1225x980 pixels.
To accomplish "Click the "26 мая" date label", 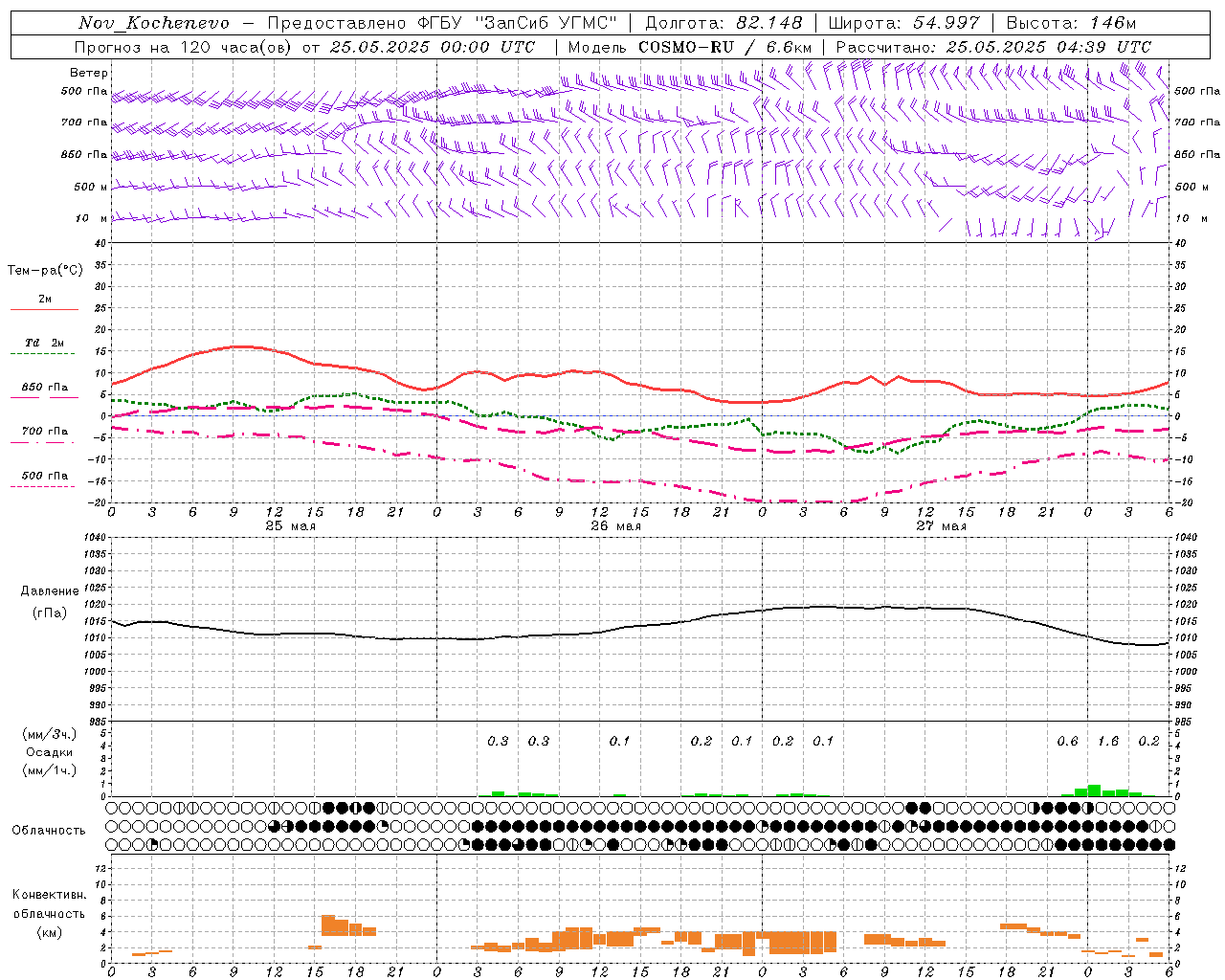I will click(x=616, y=526).
